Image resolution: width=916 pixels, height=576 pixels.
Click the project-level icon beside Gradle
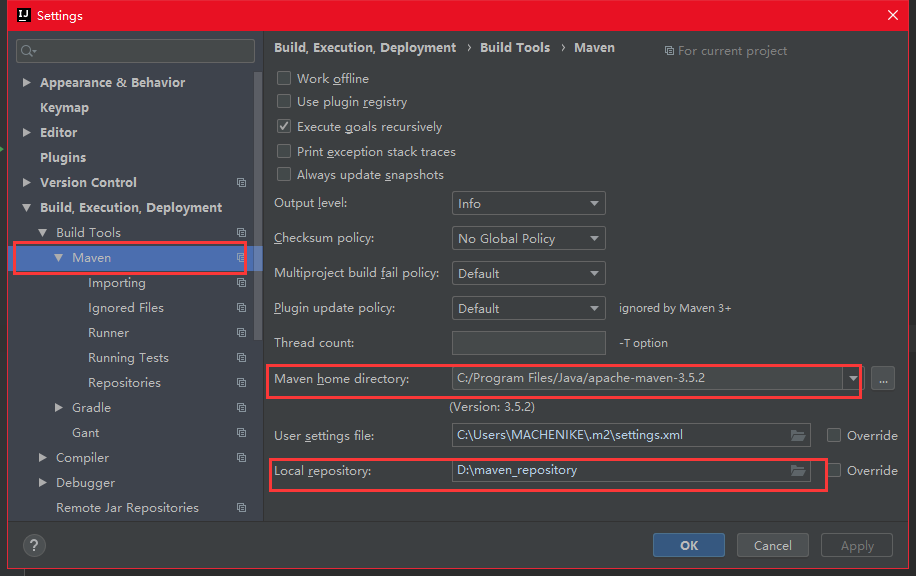pos(241,408)
